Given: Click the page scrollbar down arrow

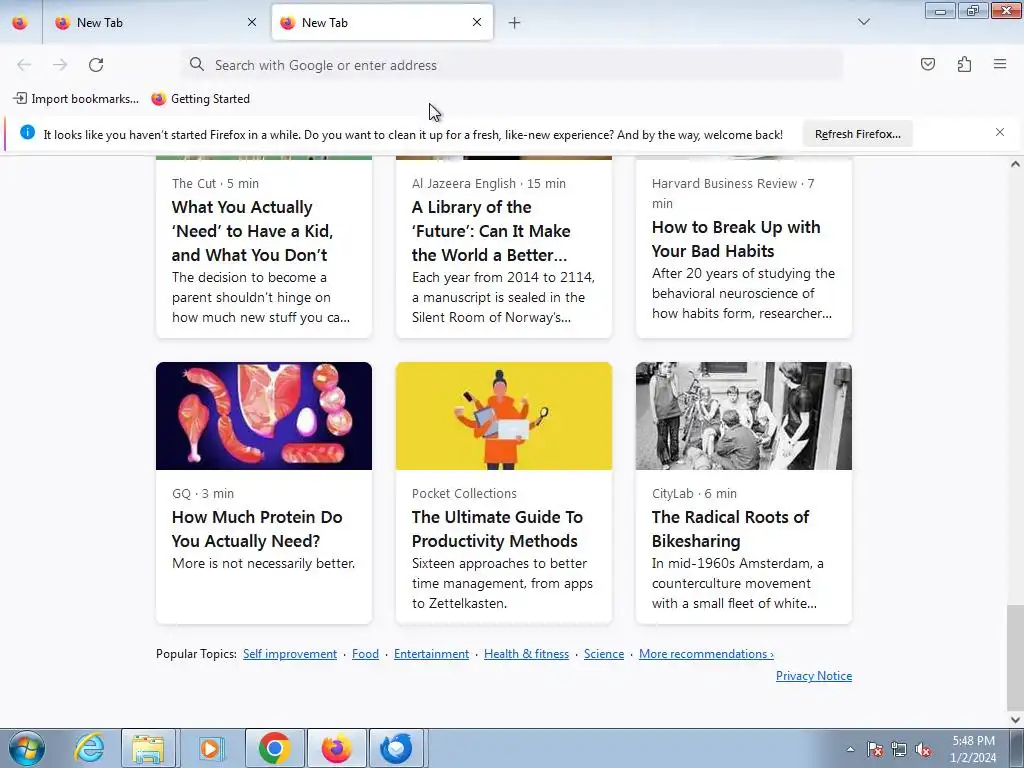Looking at the screenshot, I should coord(1015,720).
